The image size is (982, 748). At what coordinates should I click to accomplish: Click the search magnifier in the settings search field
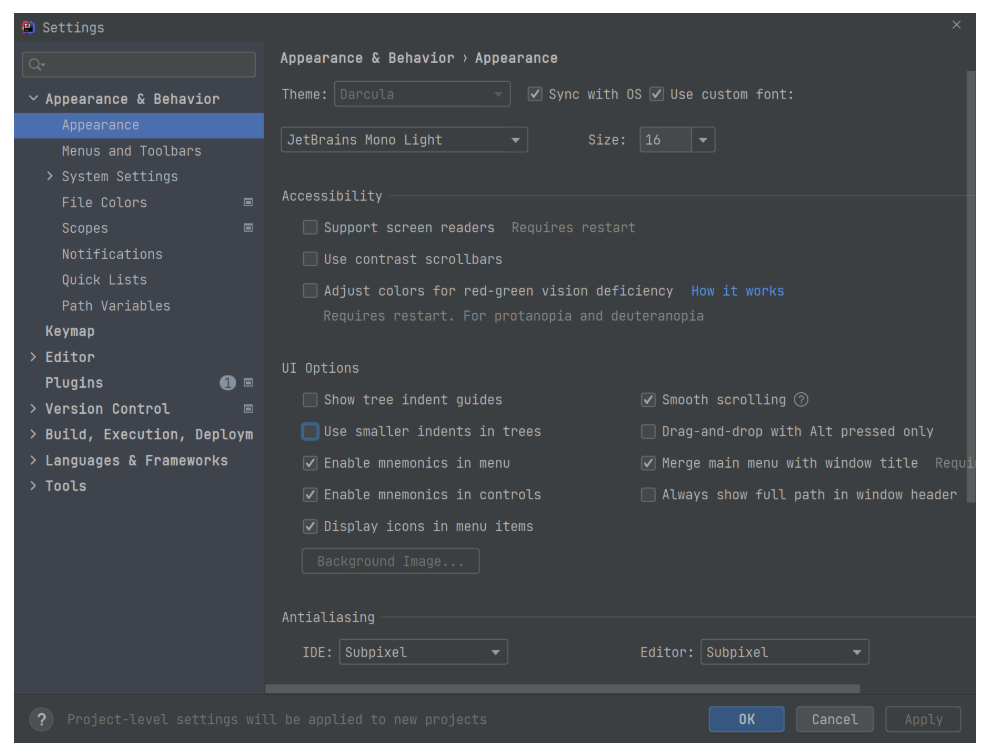34,64
